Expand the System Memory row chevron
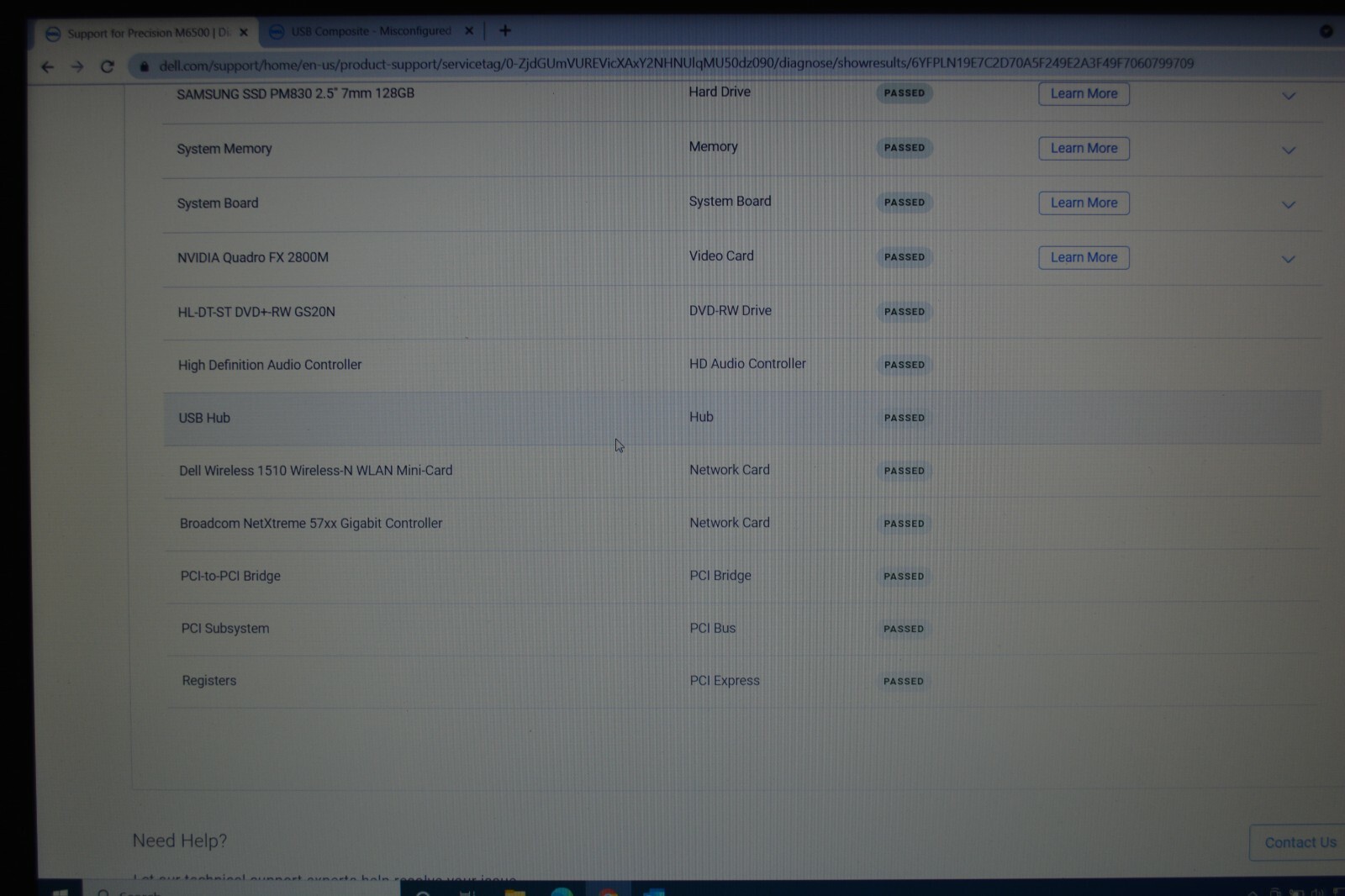This screenshot has height=896, width=1345. (x=1288, y=150)
